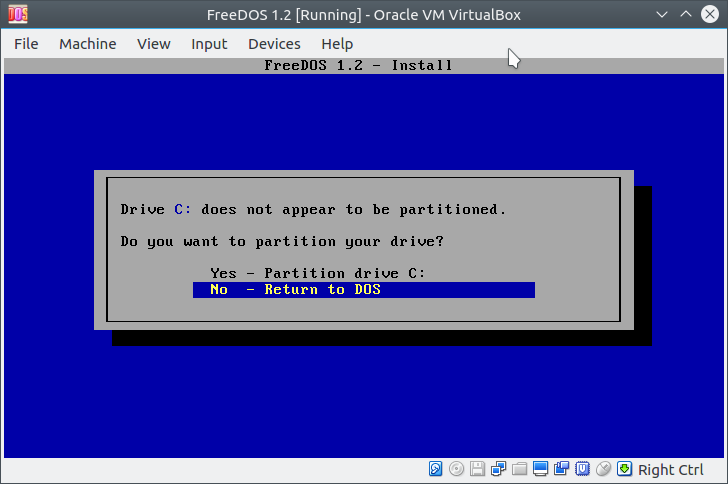Open the Help menu
The width and height of the screenshot is (728, 484).
[337, 44]
